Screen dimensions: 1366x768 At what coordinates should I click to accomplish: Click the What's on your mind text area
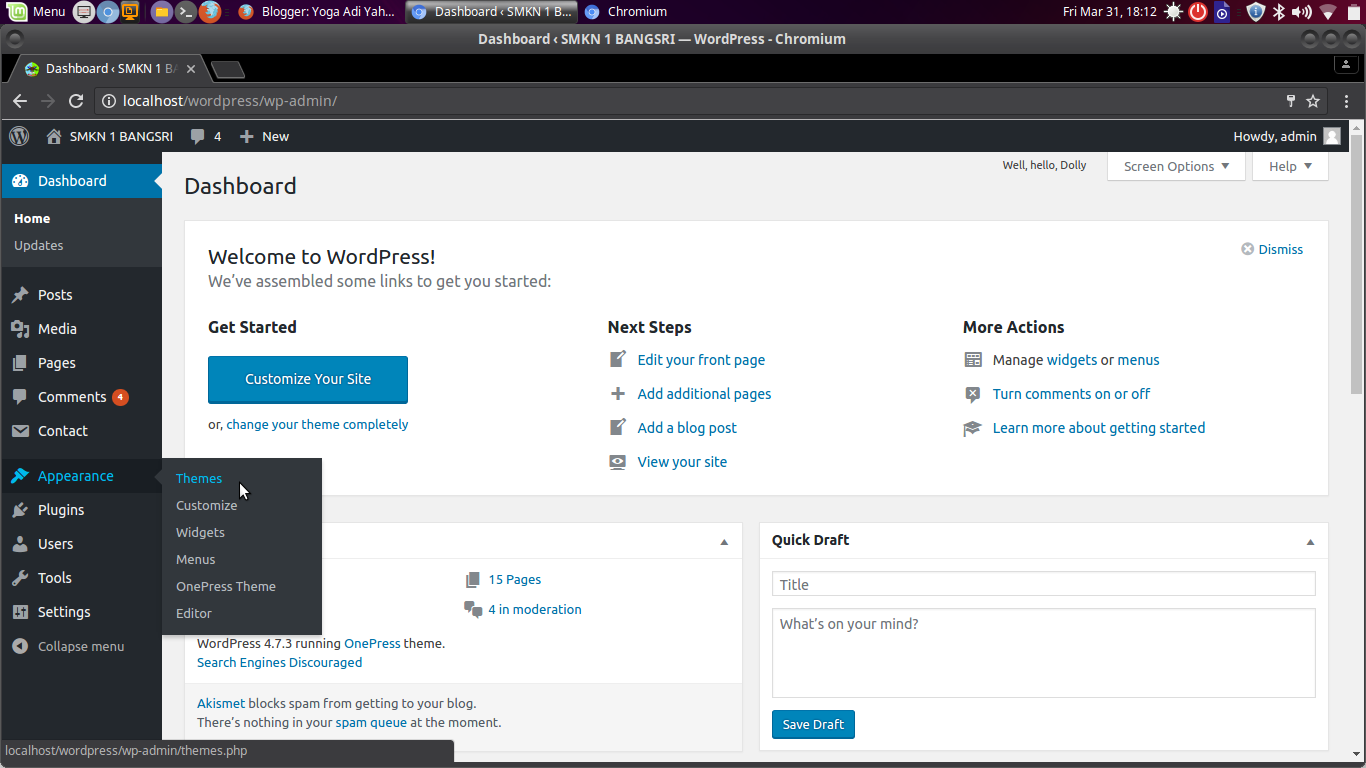coord(1043,653)
